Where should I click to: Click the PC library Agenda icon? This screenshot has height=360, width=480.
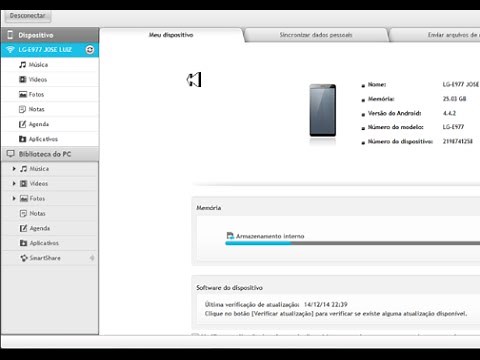tap(23, 228)
